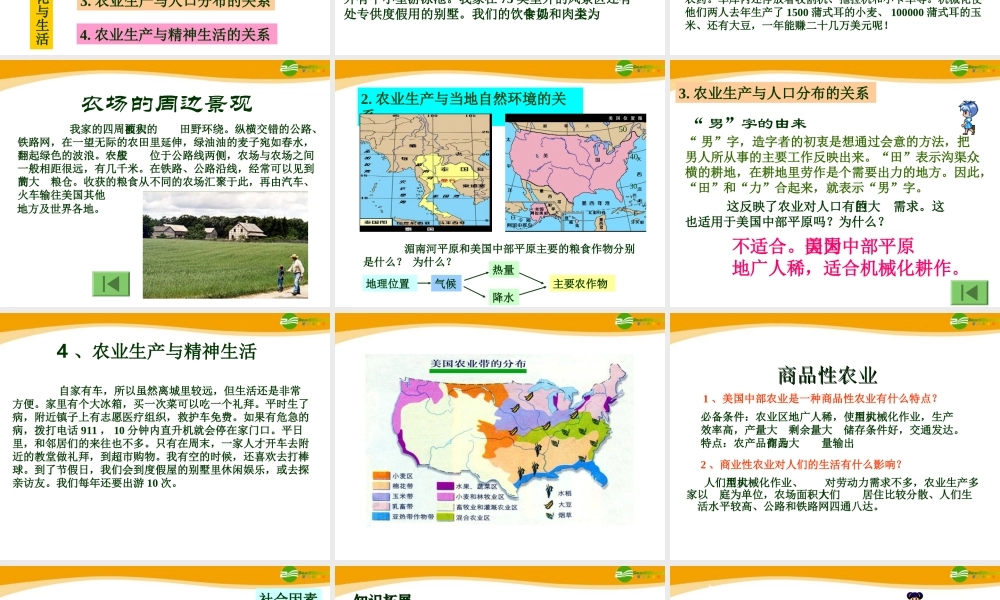Image resolution: width=1000 pixels, height=600 pixels.
Task: Select the 美国农业带的分布 colored map
Action: pyautogui.click(x=499, y=440)
